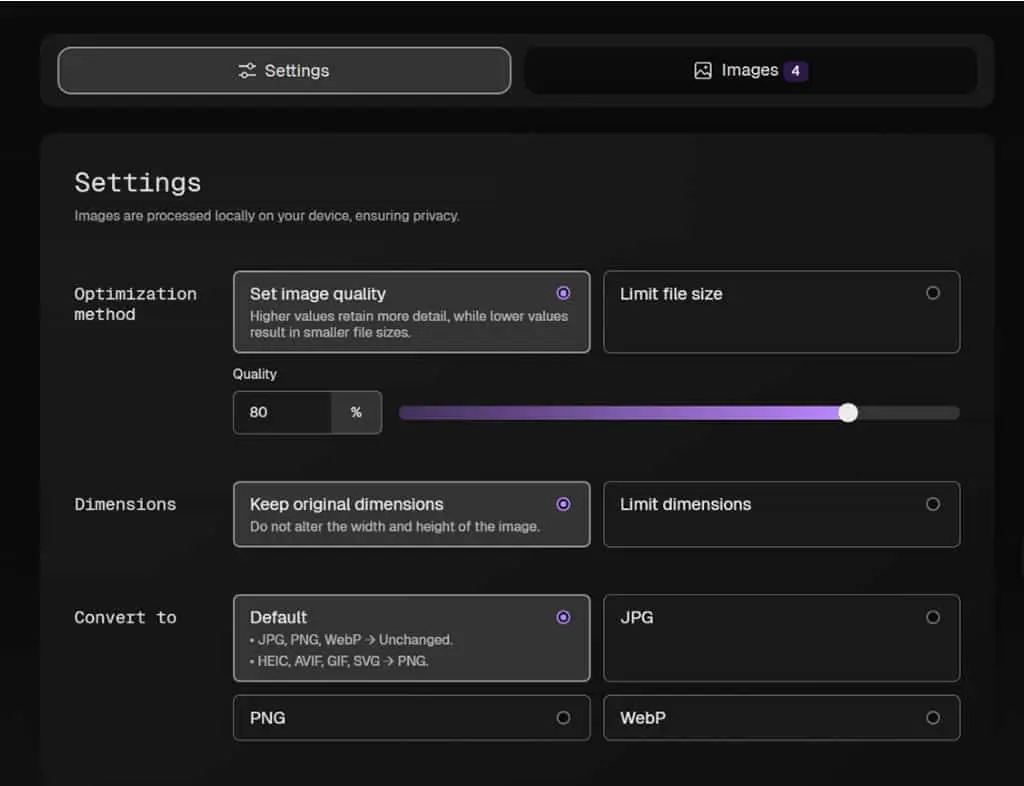Select the Set image quality option
Image resolution: width=1024 pixels, height=786 pixels.
[411, 312]
